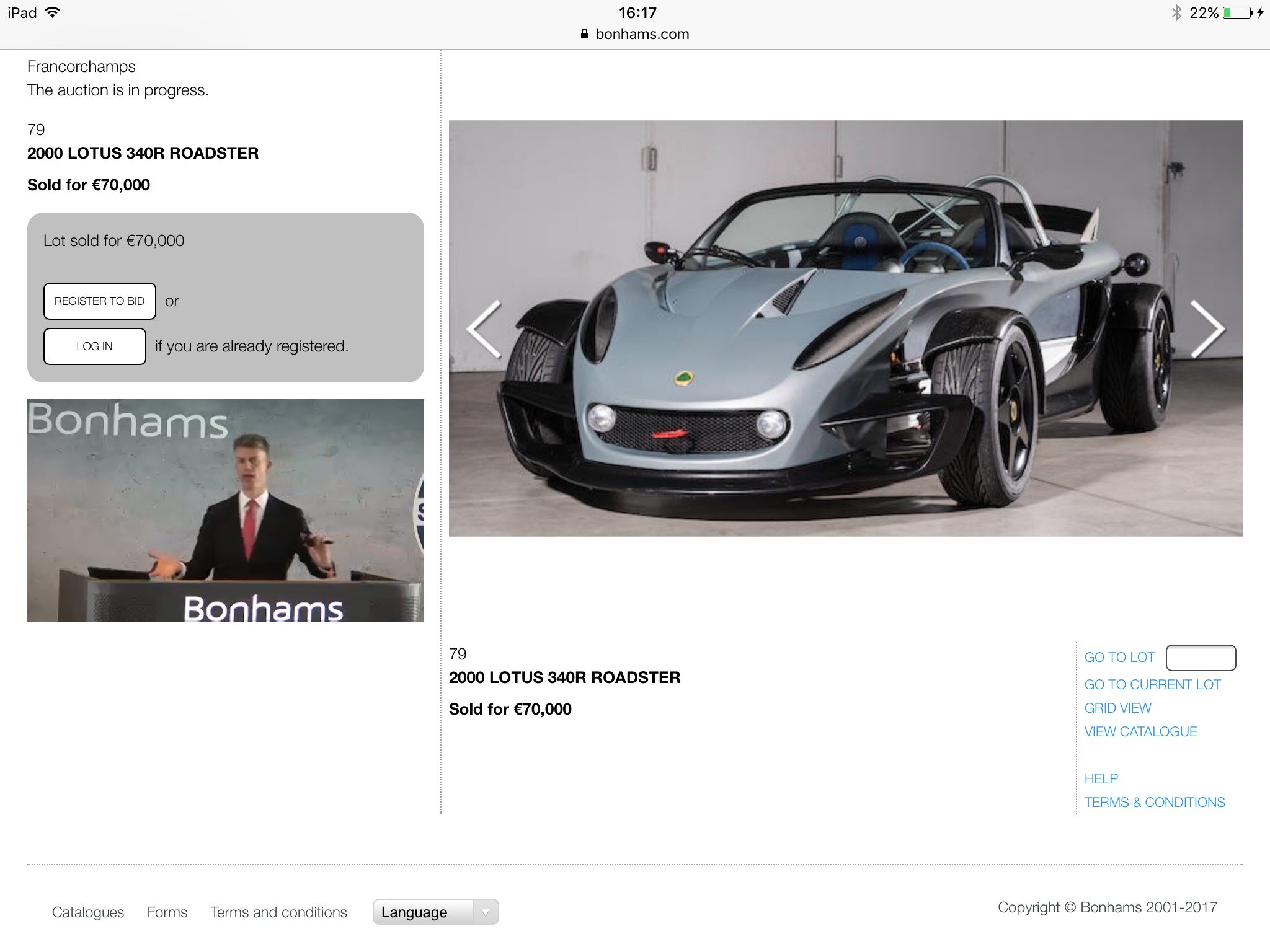Click the Language dropdown arrow

(486, 912)
